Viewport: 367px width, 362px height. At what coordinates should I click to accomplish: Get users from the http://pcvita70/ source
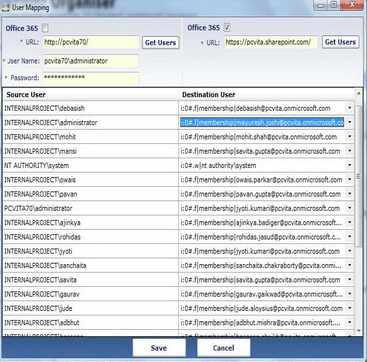(160, 43)
